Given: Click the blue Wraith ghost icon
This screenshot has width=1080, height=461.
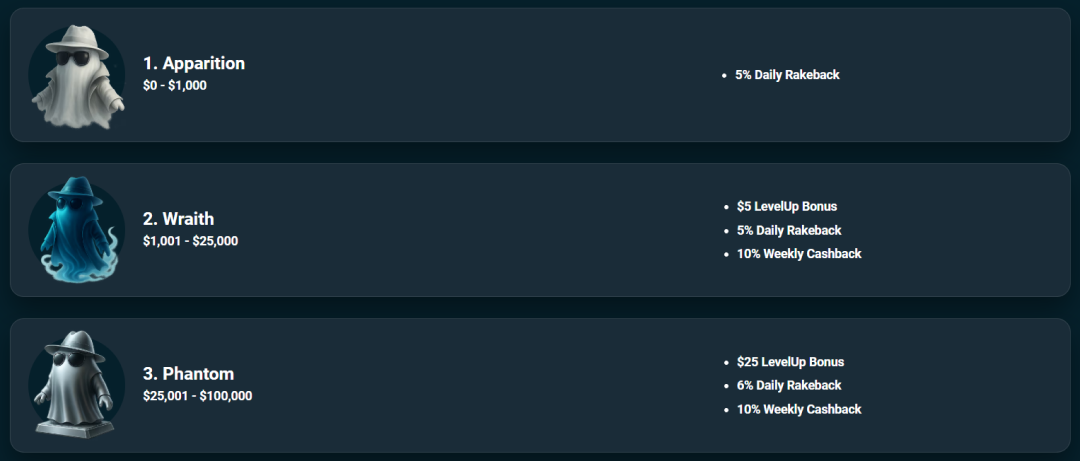Looking at the screenshot, I should [x=75, y=232].
